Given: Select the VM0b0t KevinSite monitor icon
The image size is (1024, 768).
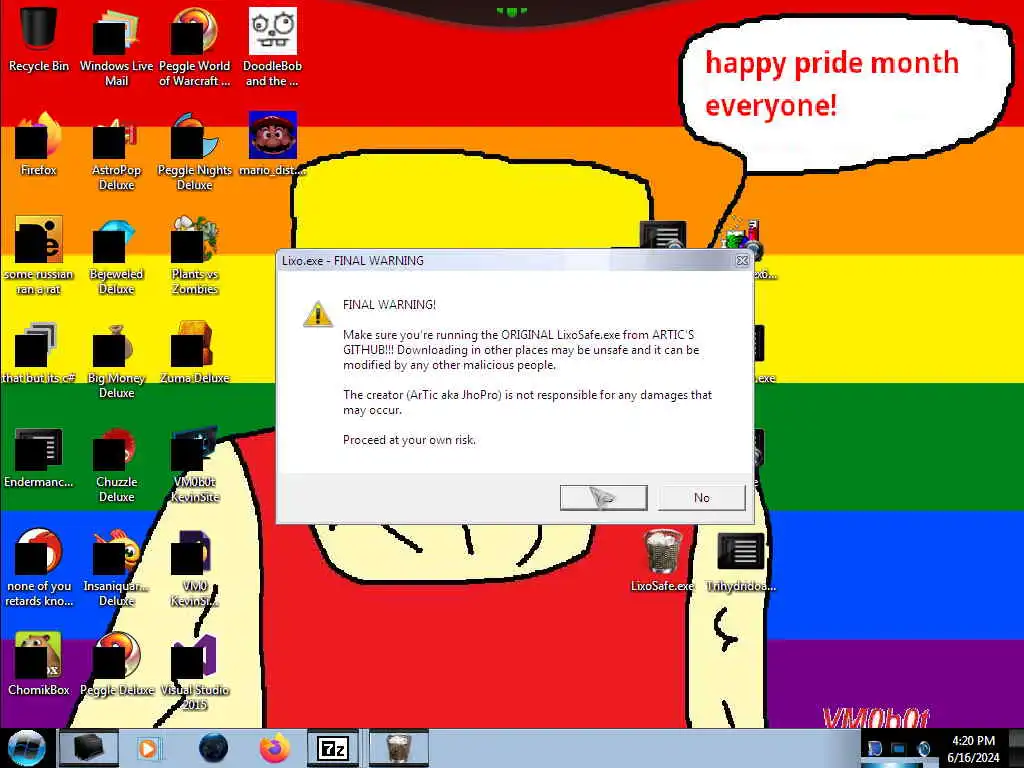Looking at the screenshot, I should [x=195, y=464].
